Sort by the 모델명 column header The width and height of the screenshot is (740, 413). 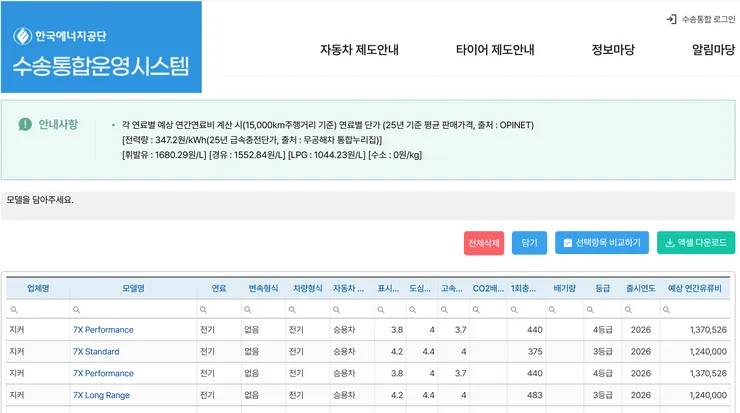[x=134, y=288]
